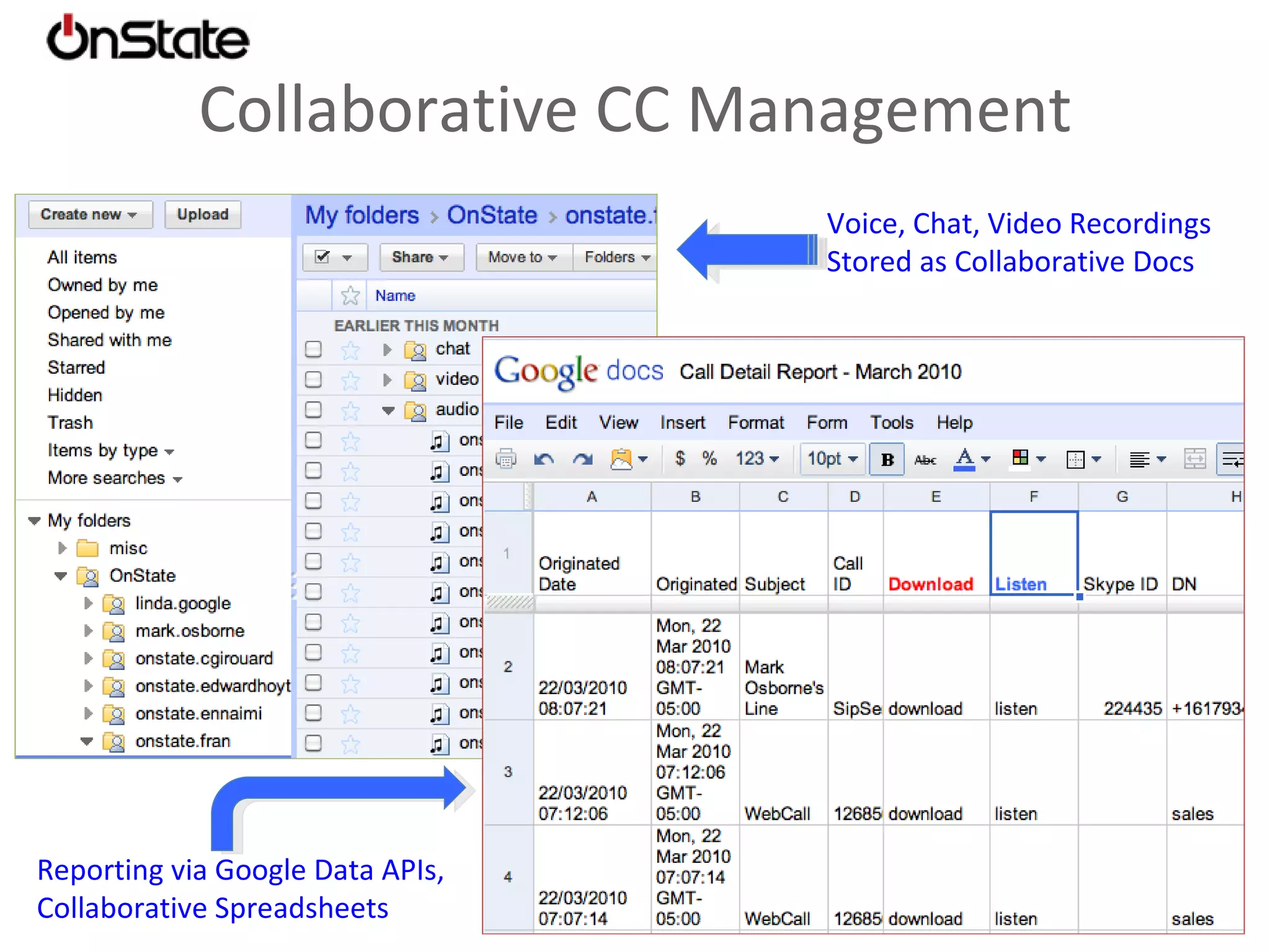The height and width of the screenshot is (952, 1270).
Task: Click the merge cells icon
Action: (x=1195, y=459)
